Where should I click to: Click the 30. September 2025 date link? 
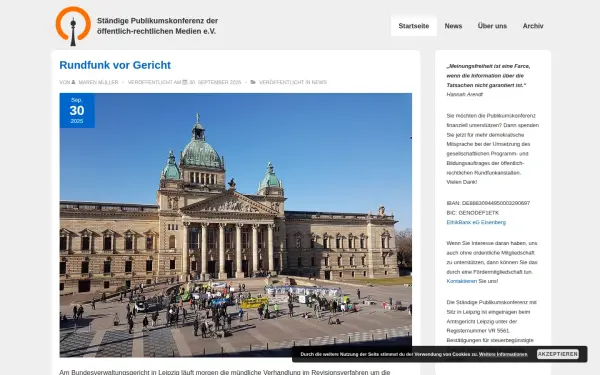(x=215, y=82)
